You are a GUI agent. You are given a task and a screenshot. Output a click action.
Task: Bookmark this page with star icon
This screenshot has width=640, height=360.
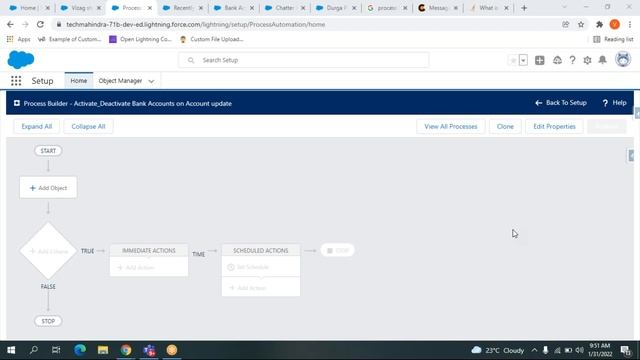click(581, 24)
